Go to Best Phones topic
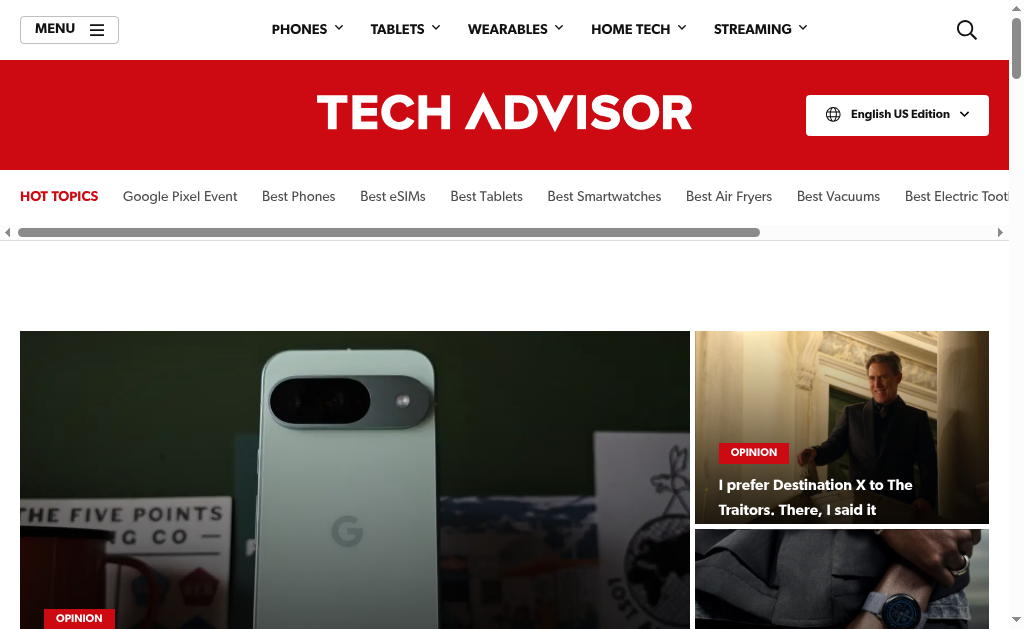This screenshot has width=1024, height=629. 298,197
